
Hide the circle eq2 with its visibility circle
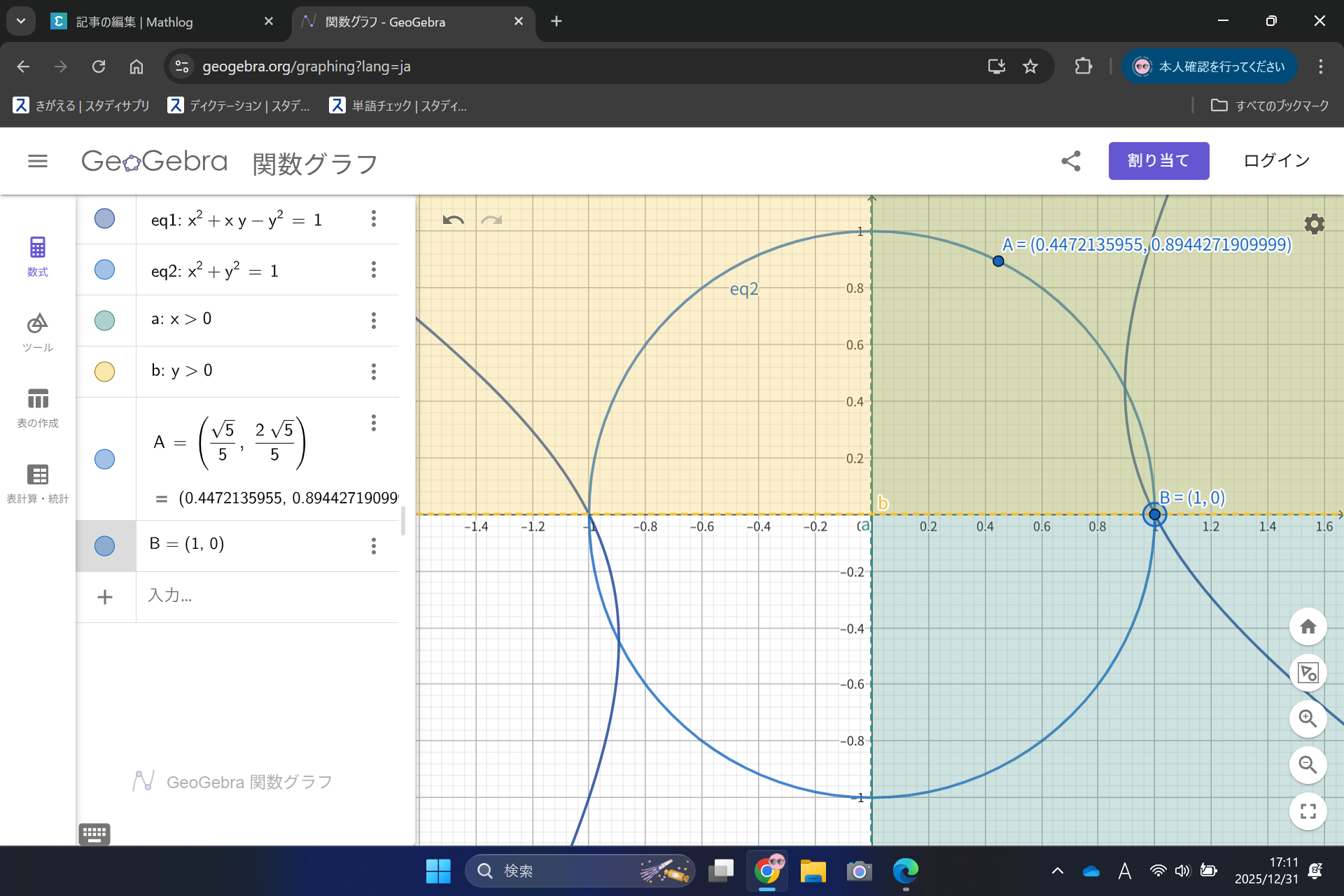(x=104, y=269)
